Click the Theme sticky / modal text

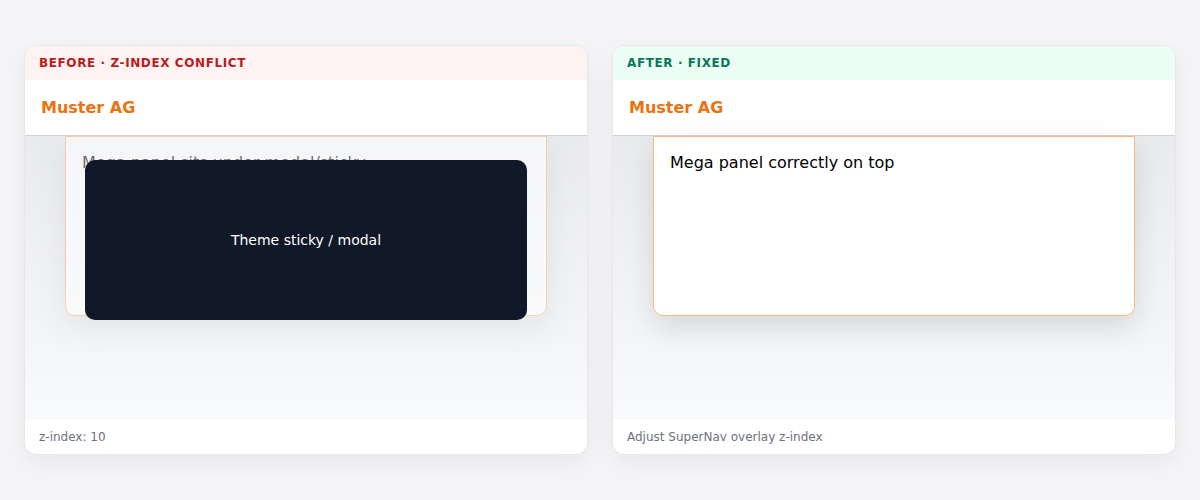point(306,240)
